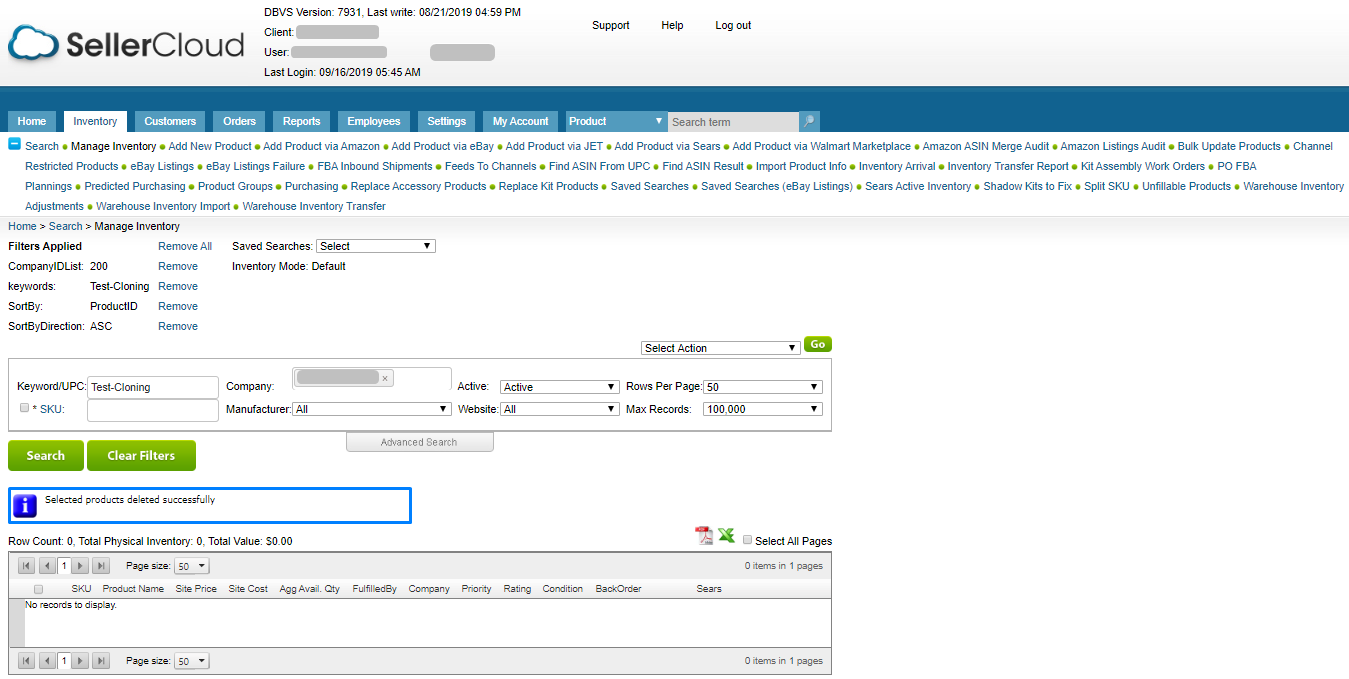
Task: Open the Active status dropdown
Action: (x=560, y=387)
